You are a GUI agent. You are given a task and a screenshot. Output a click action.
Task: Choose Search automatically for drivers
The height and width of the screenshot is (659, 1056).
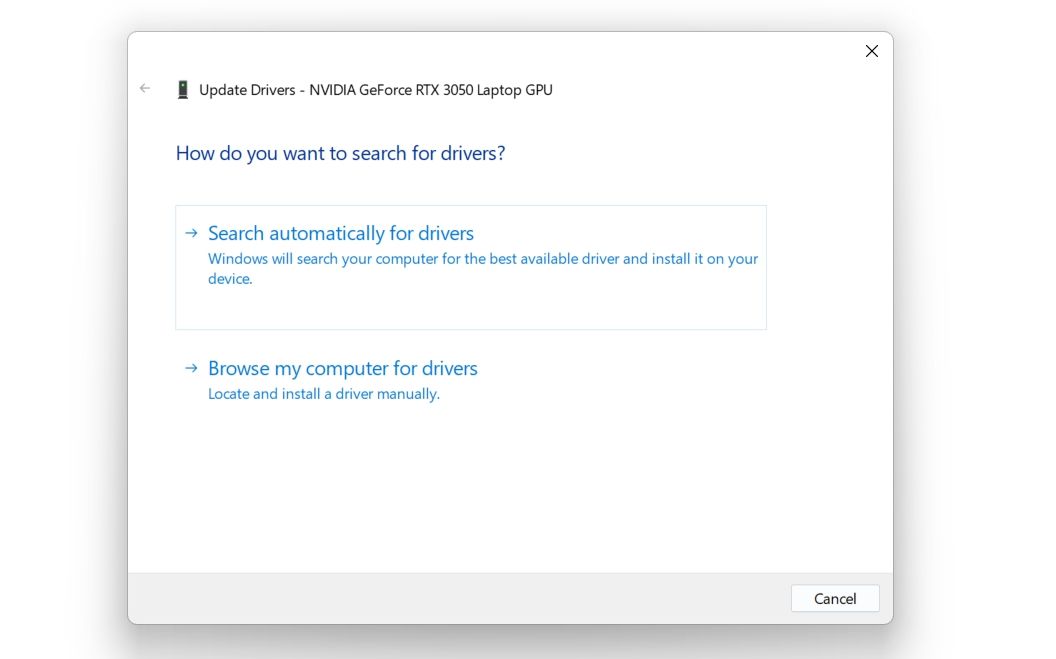point(471,267)
